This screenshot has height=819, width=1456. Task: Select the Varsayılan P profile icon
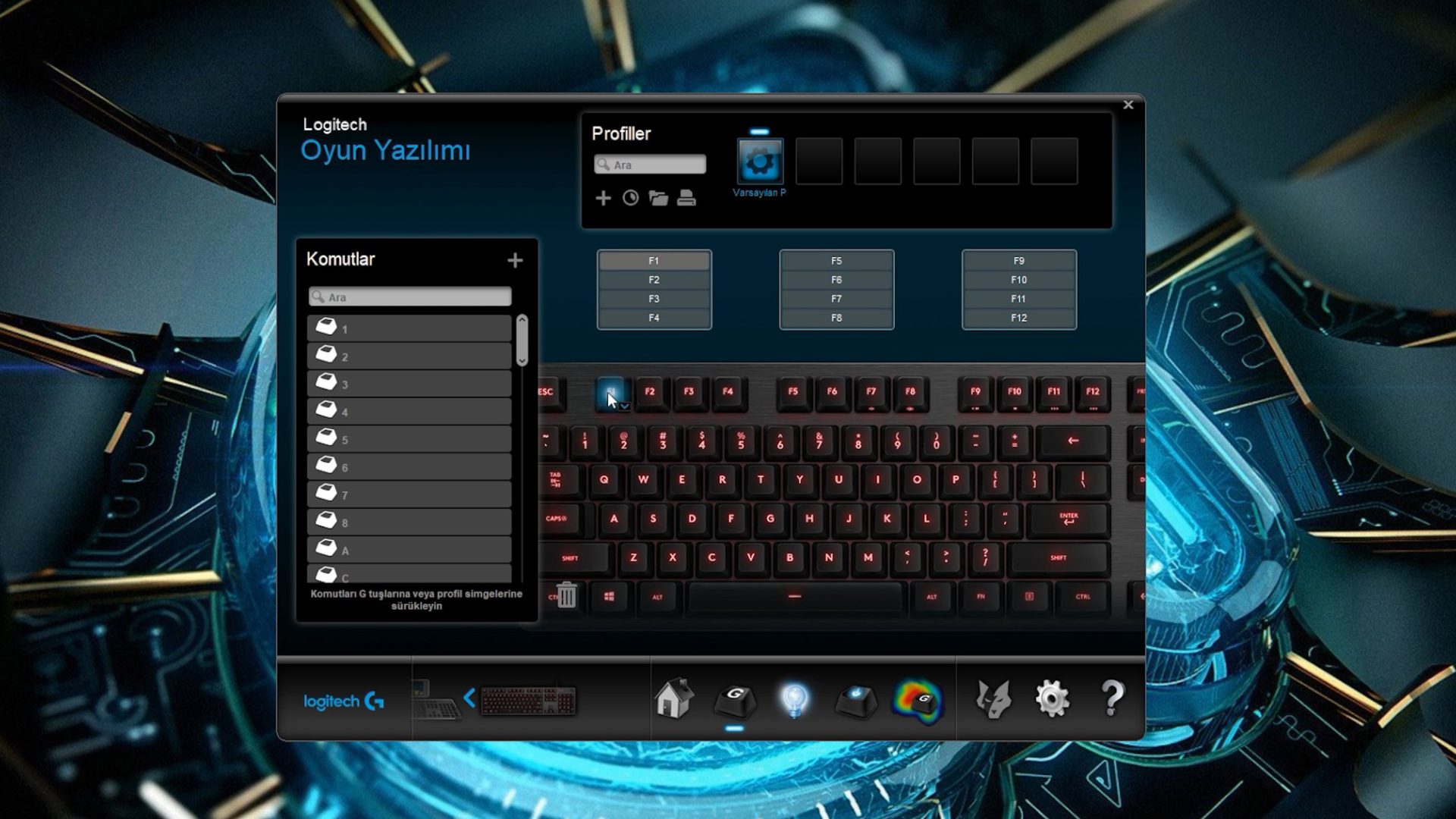(x=760, y=162)
